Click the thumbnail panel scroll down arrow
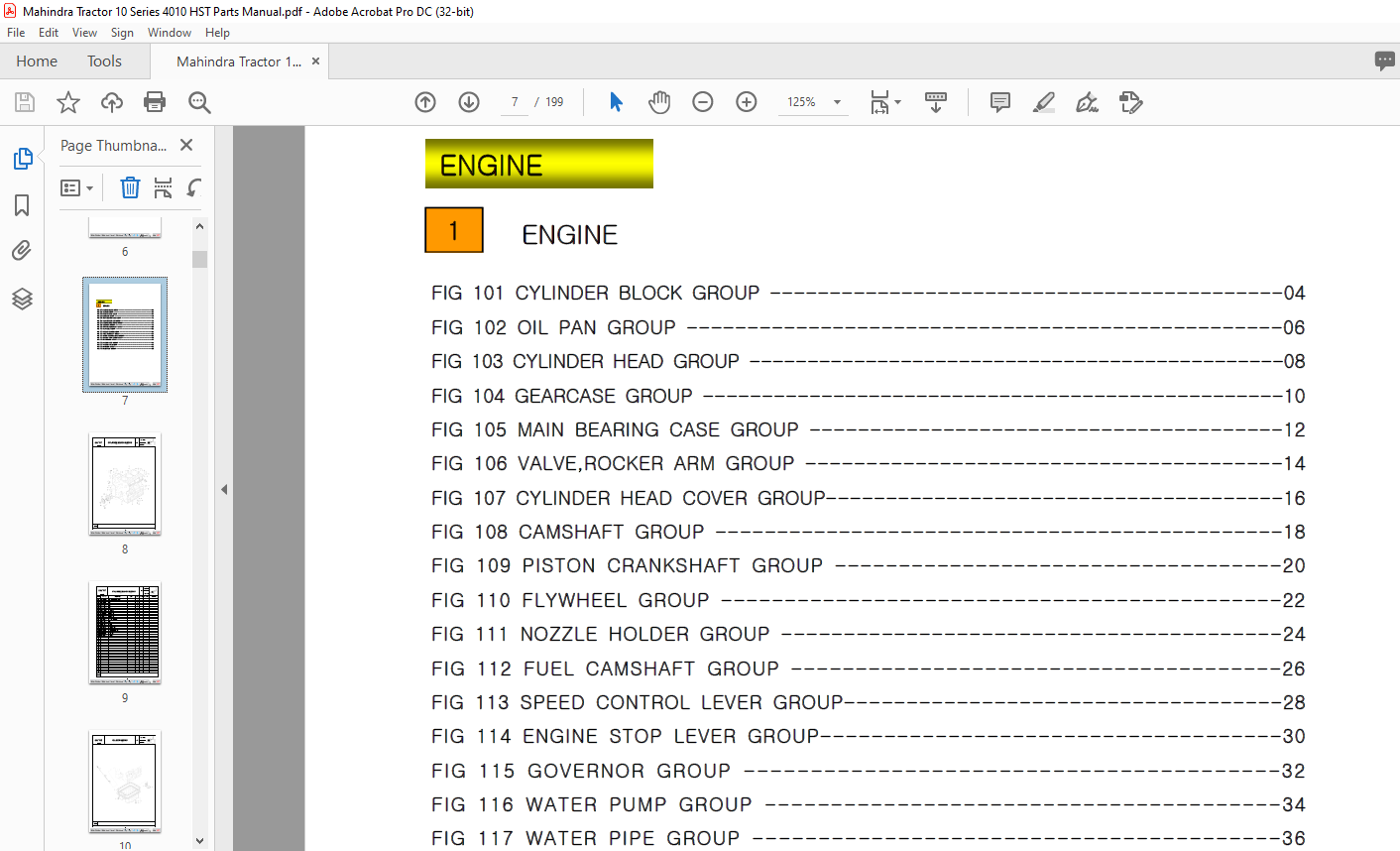1400x851 pixels. coord(199,841)
